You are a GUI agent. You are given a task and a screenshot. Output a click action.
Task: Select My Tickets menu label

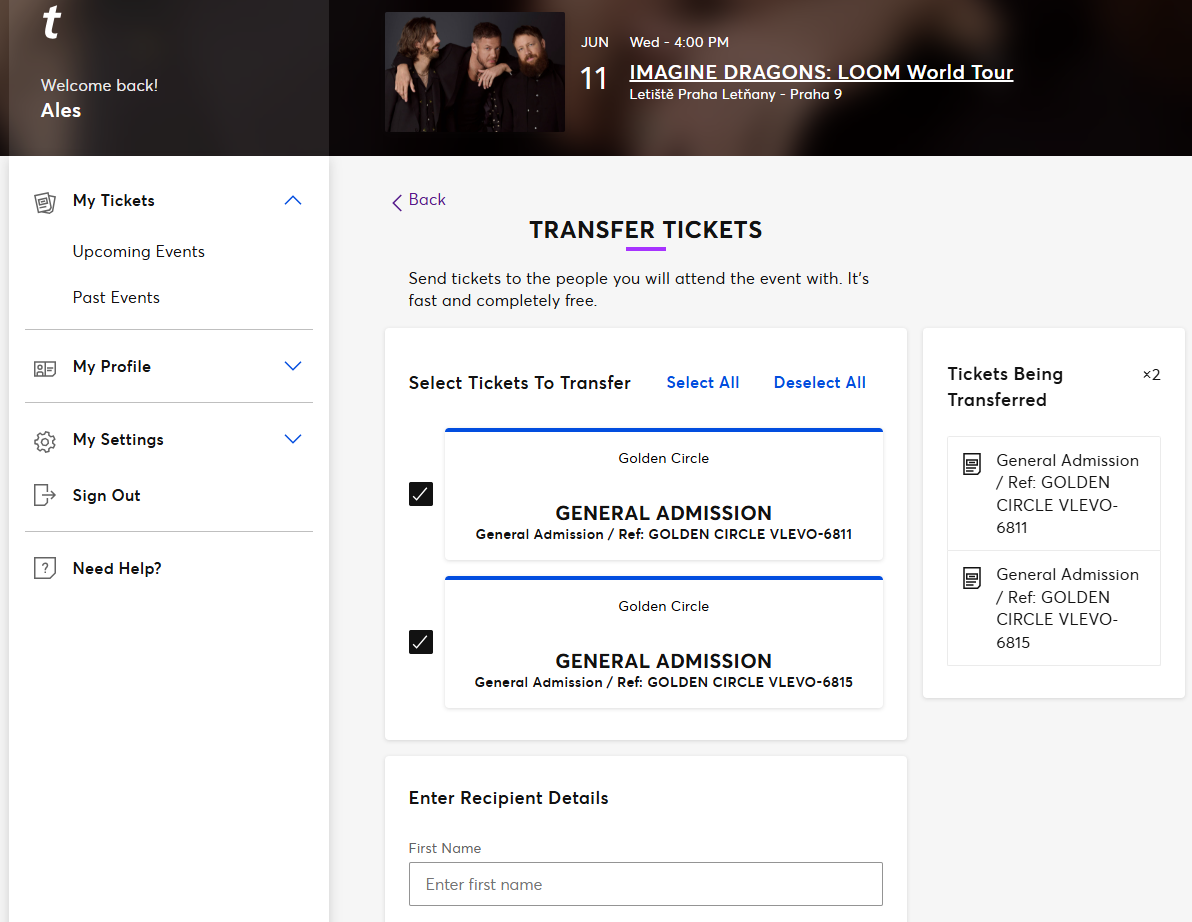(113, 201)
